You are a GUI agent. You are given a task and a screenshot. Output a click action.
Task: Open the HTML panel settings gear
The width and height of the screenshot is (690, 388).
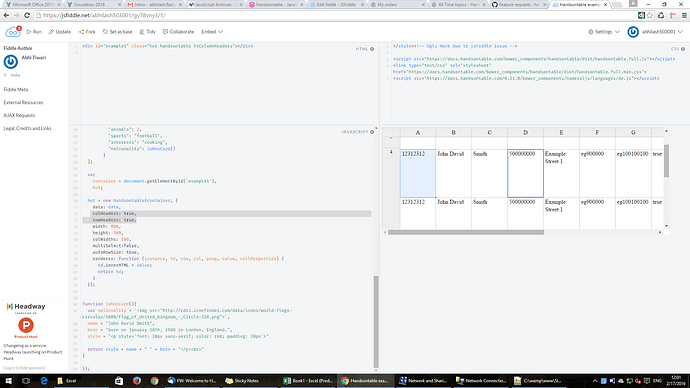point(372,49)
